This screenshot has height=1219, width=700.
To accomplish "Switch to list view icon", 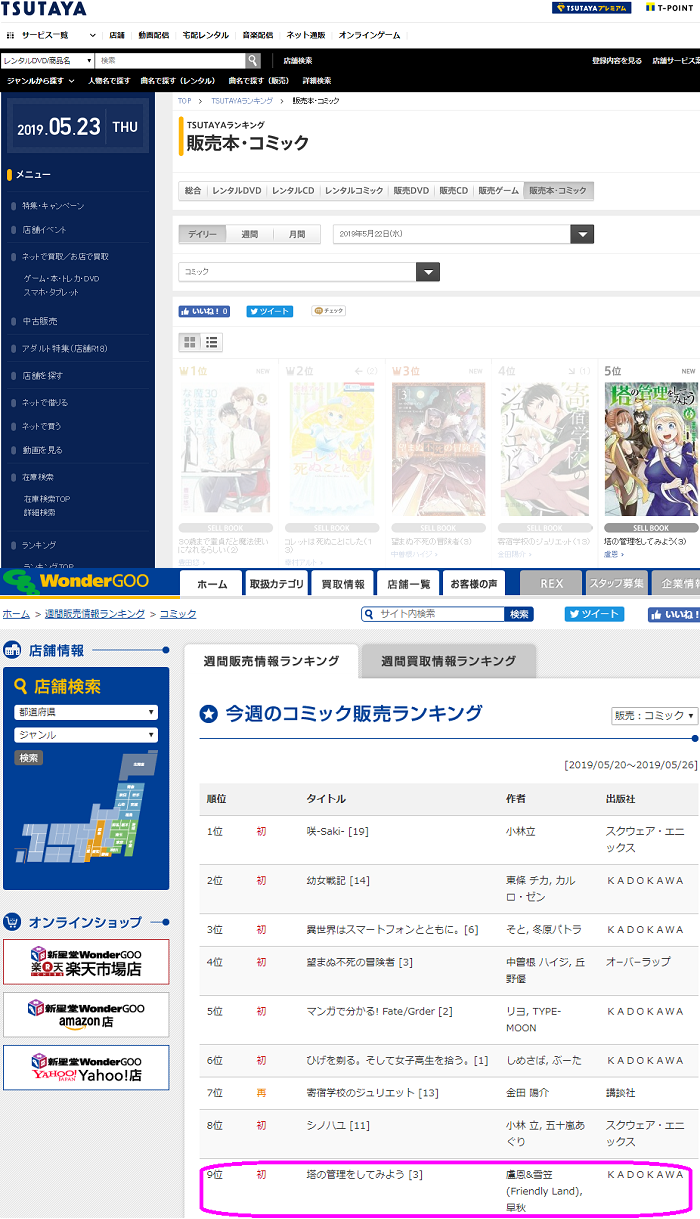I will coord(211,342).
